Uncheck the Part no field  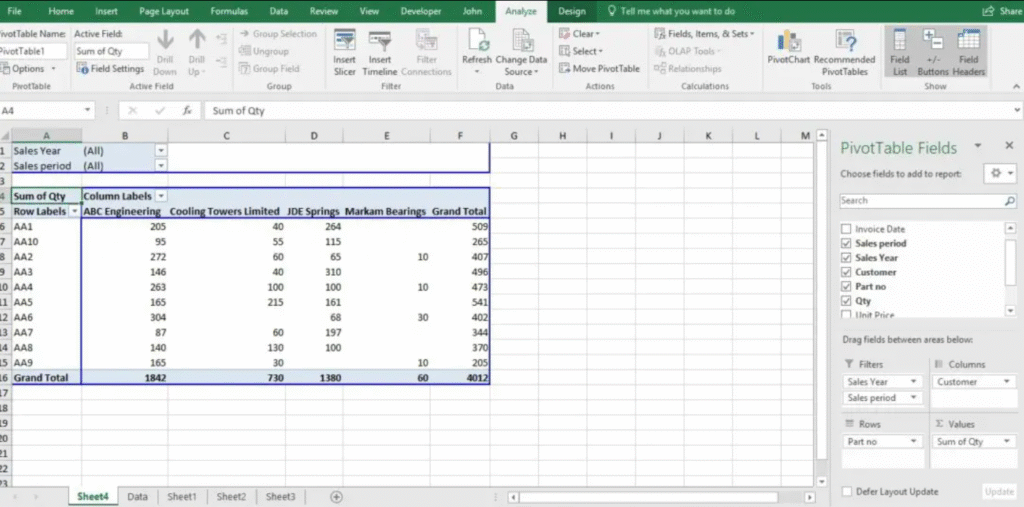click(x=846, y=287)
